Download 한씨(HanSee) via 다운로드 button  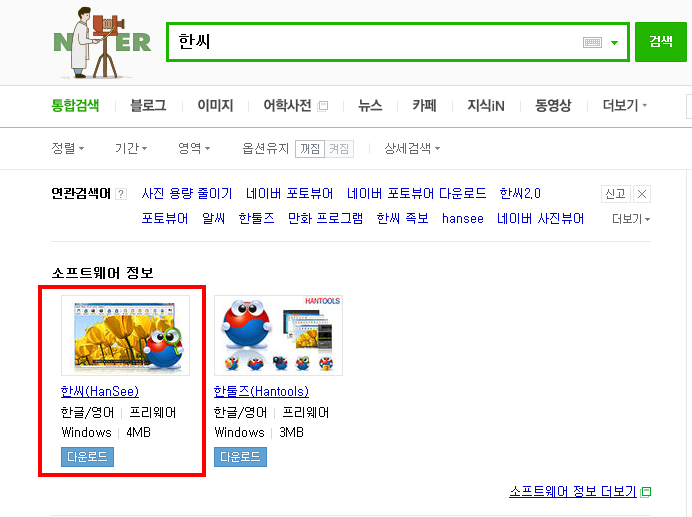[x=87, y=457]
